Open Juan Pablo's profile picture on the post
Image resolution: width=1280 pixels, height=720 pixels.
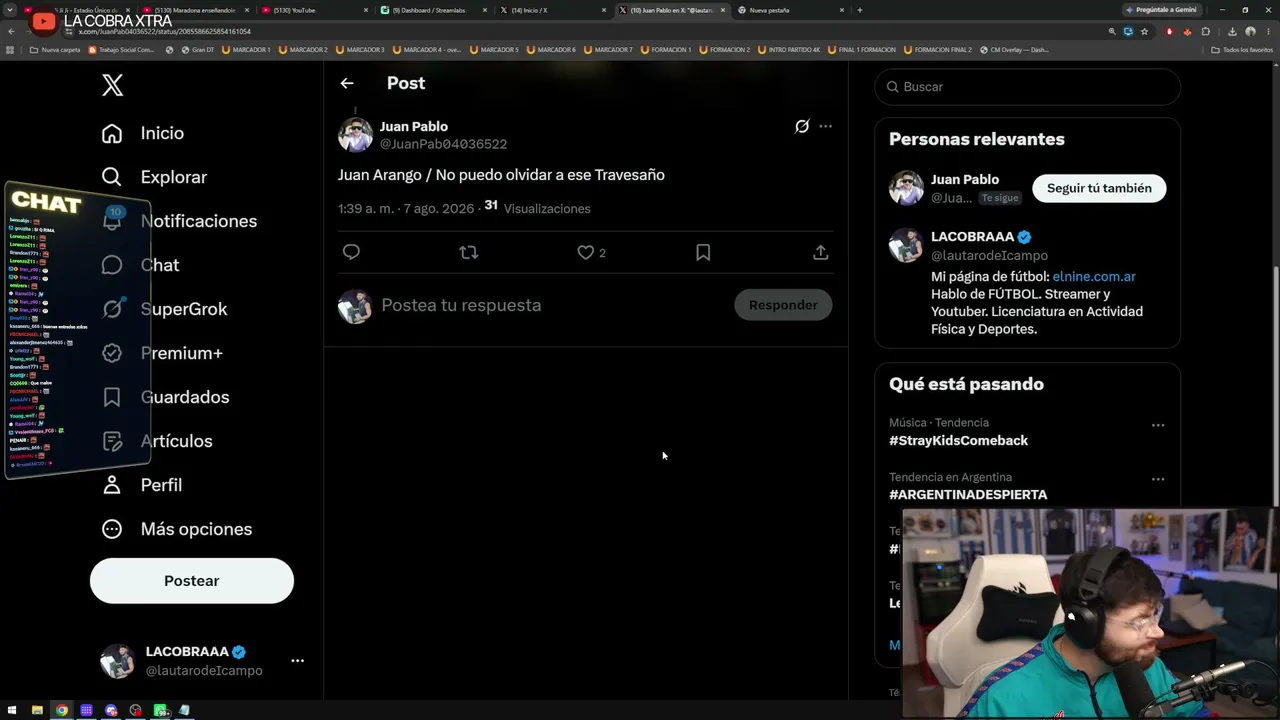click(x=355, y=135)
